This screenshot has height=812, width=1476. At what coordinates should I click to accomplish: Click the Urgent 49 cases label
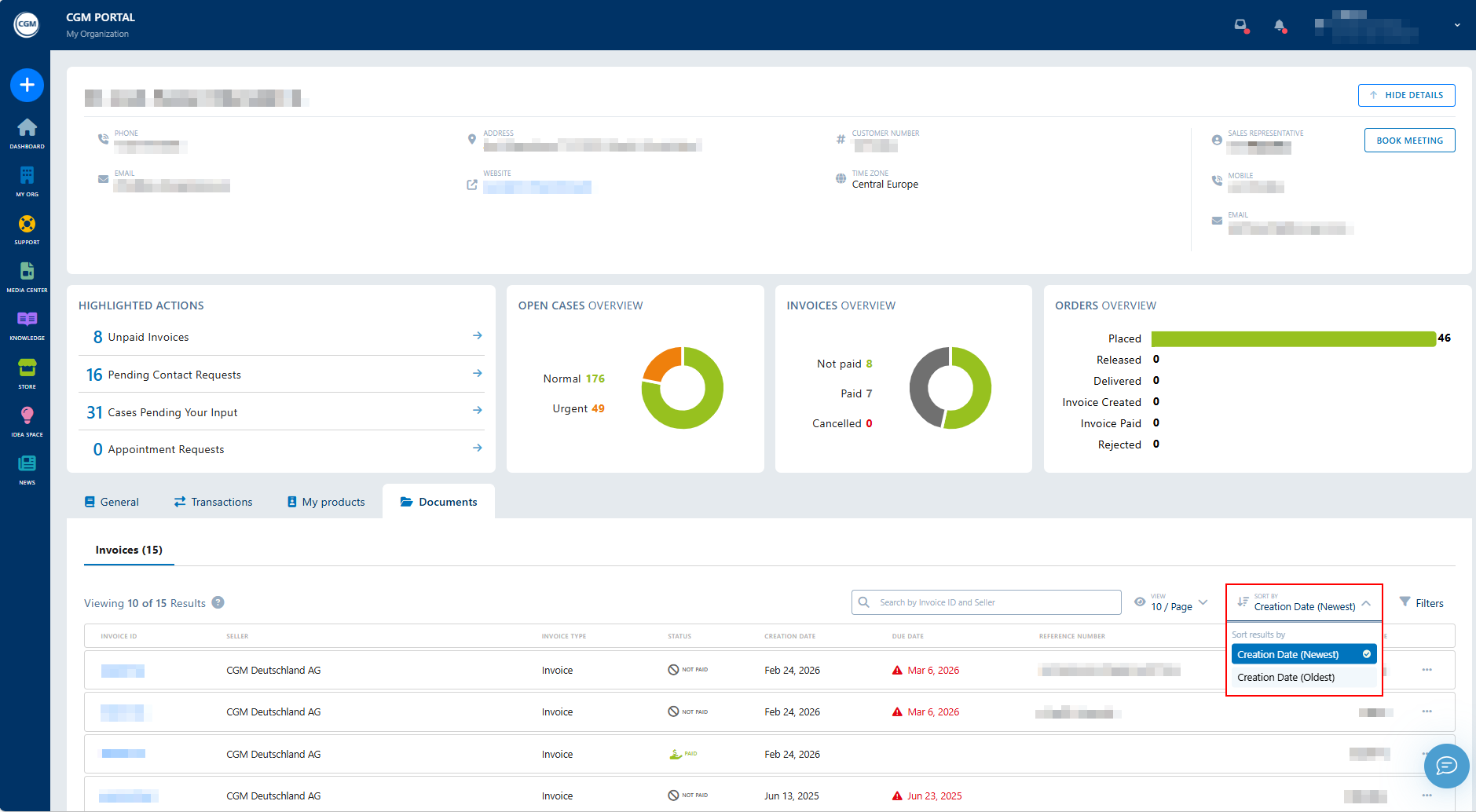click(578, 408)
